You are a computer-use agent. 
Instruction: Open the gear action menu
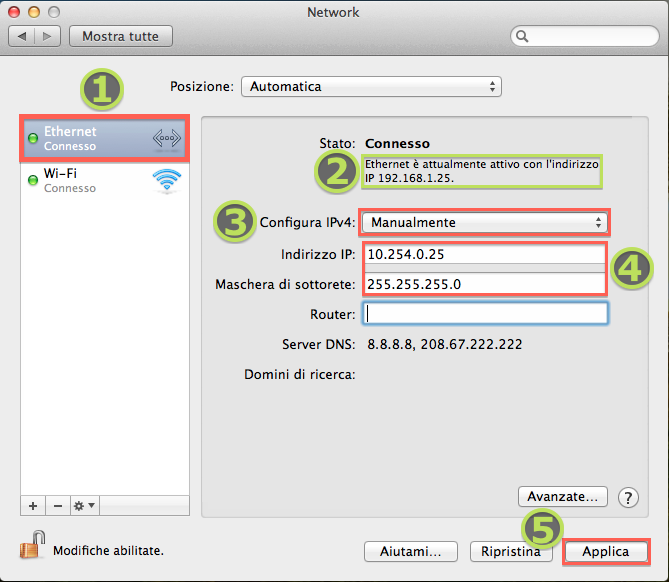pyautogui.click(x=85, y=505)
